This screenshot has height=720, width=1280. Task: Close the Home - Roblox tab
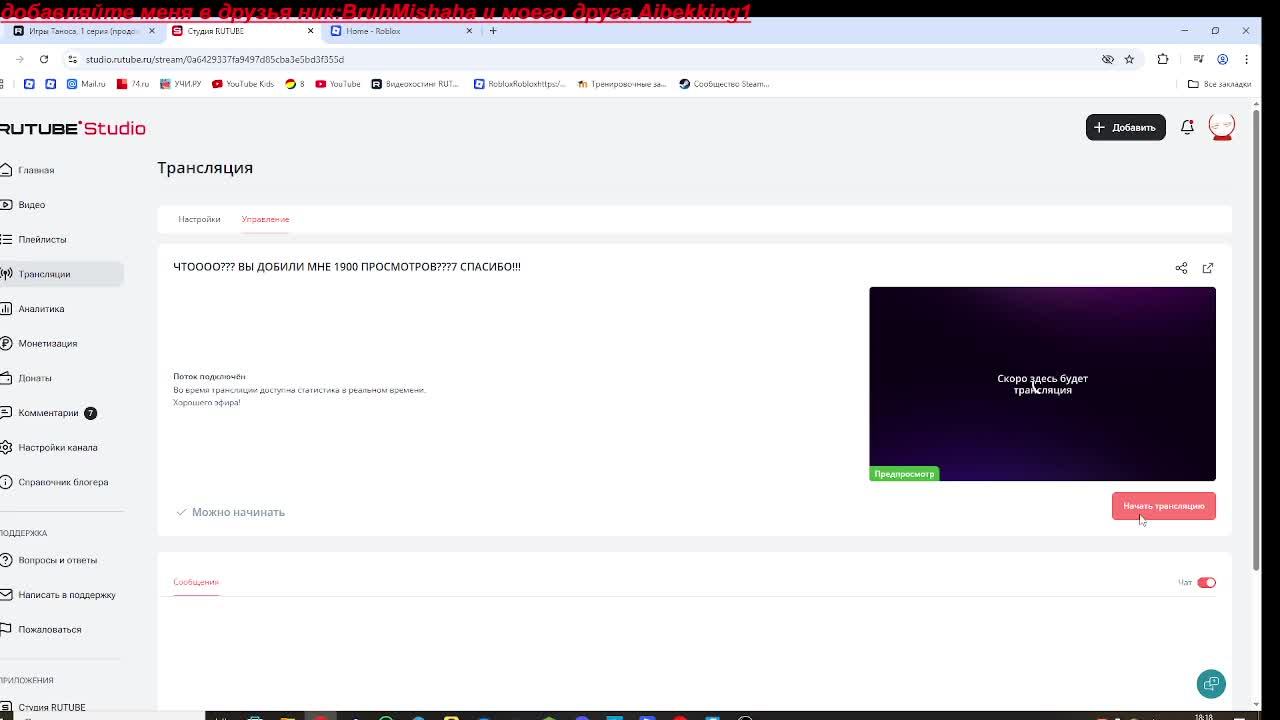469,31
